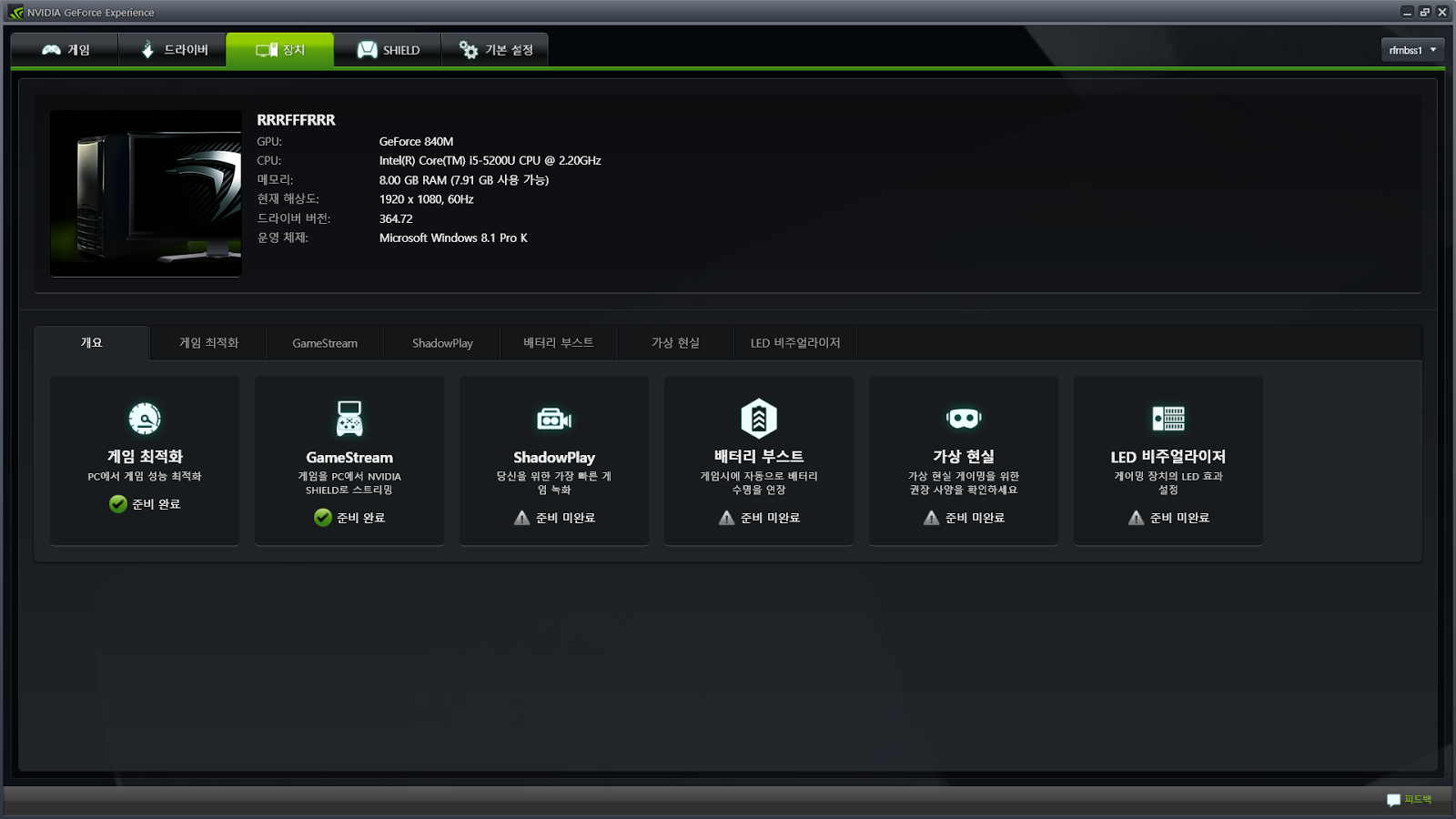Click the green ready checkmark under 게임 최적화
This screenshot has height=819, width=1456.
(118, 504)
